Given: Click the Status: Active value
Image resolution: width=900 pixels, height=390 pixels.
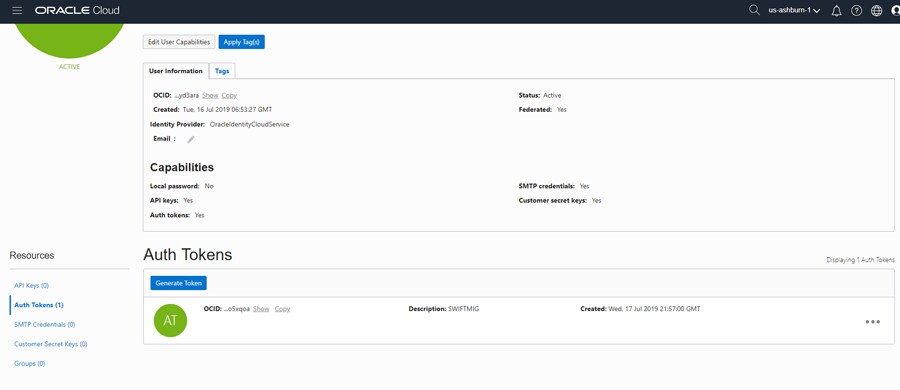Looking at the screenshot, I should pos(552,95).
